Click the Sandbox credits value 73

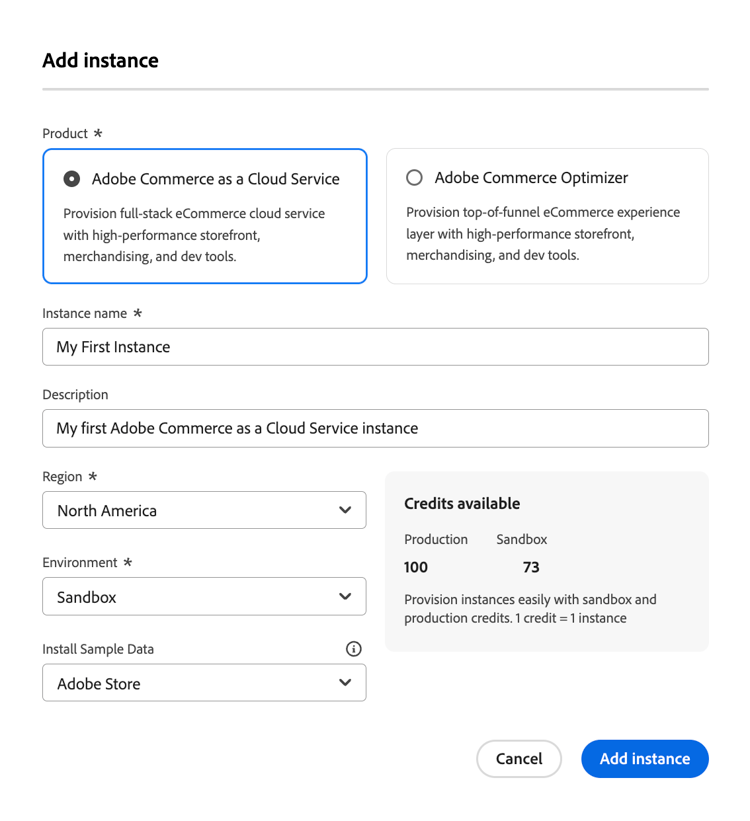(531, 567)
